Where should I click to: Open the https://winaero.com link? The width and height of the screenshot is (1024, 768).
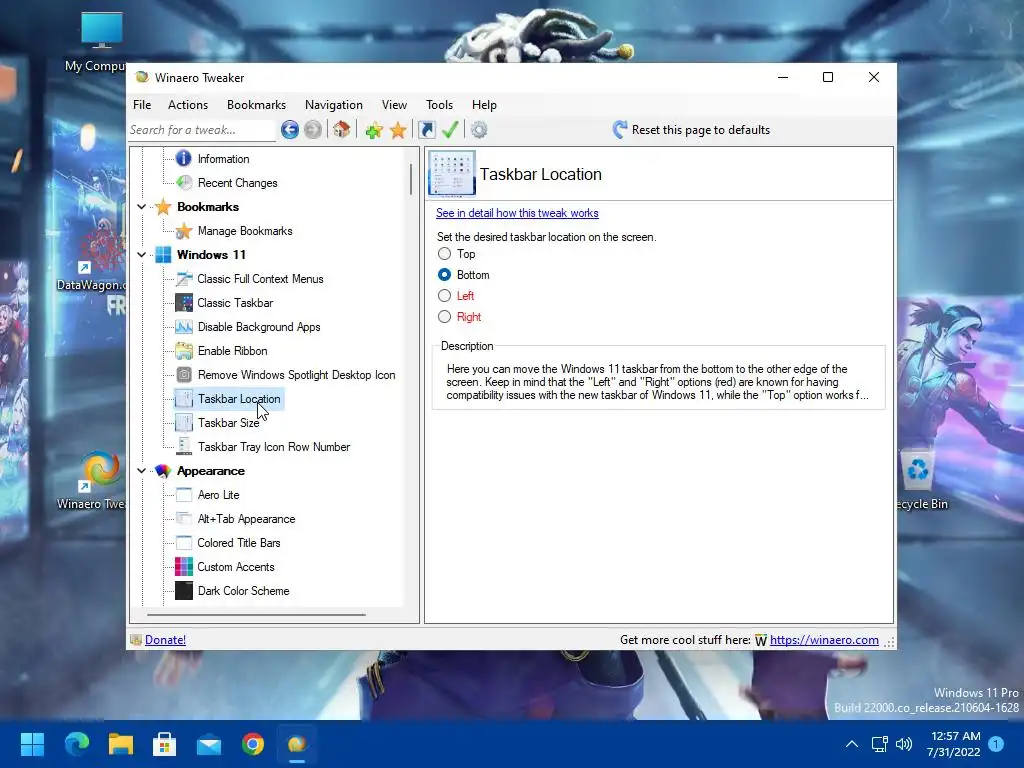click(x=824, y=640)
